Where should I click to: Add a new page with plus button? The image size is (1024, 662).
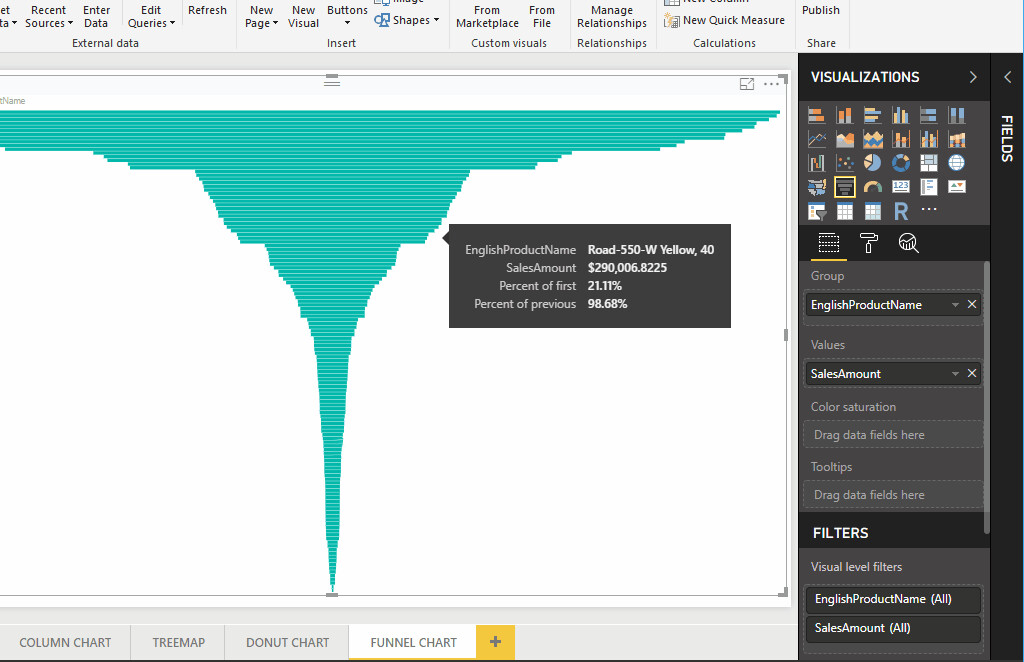[x=495, y=641]
